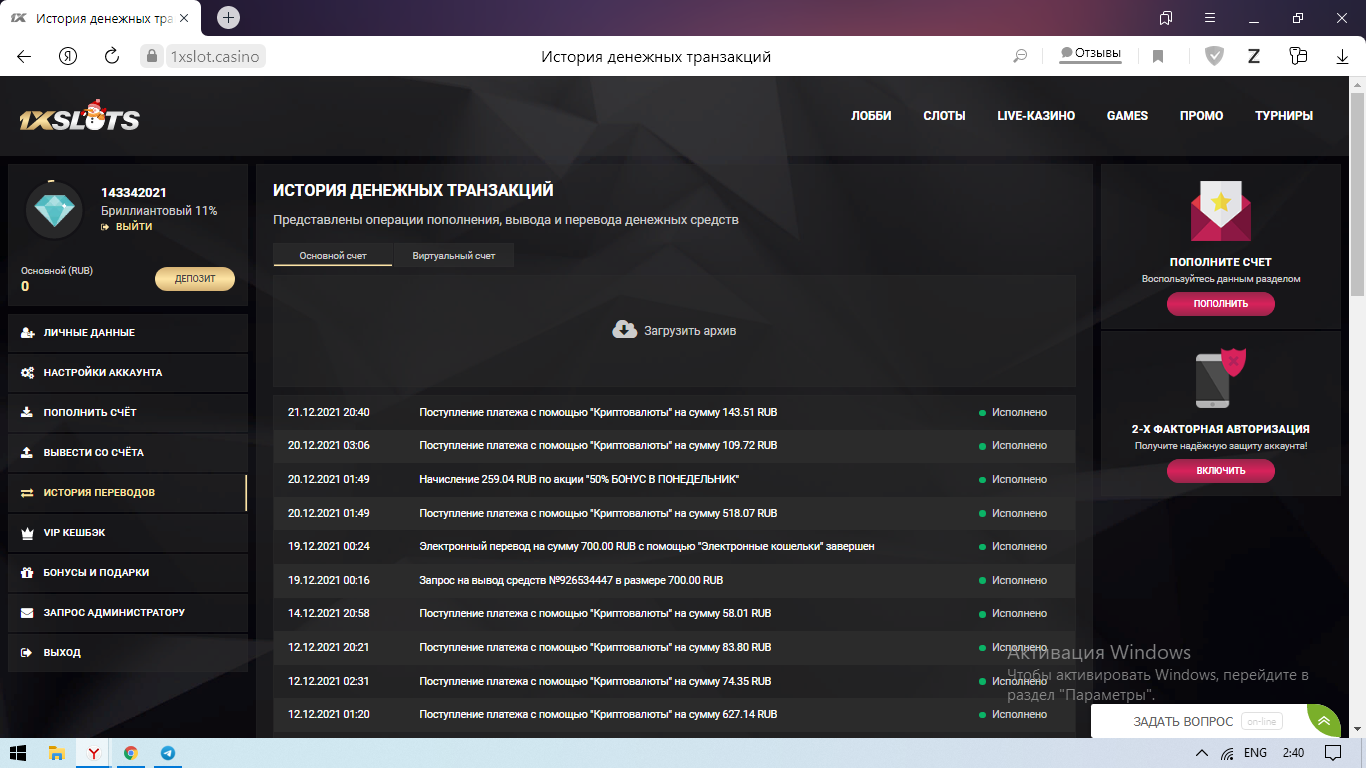Click the bookmark icon in address bar
Viewport: 1366px width, 768px height.
pyautogui.click(x=1158, y=56)
